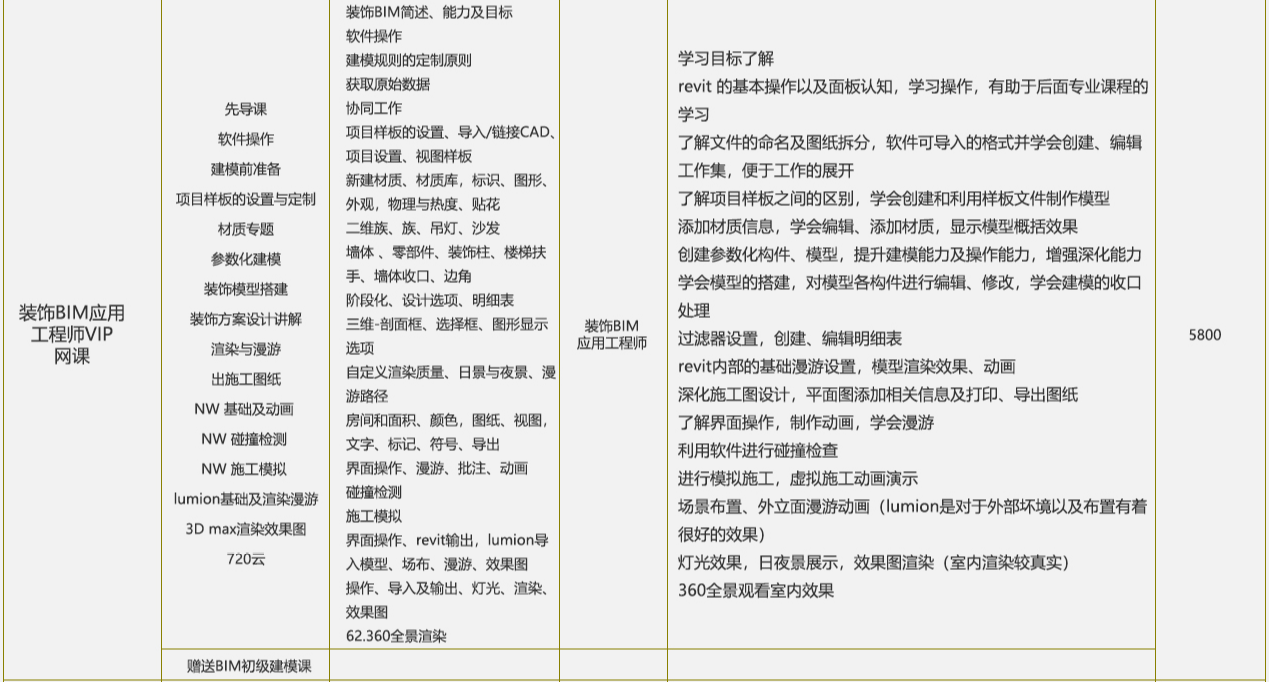Image resolution: width=1269 pixels, height=682 pixels.
Task: Select the 协同工作 line
Action: (373, 108)
